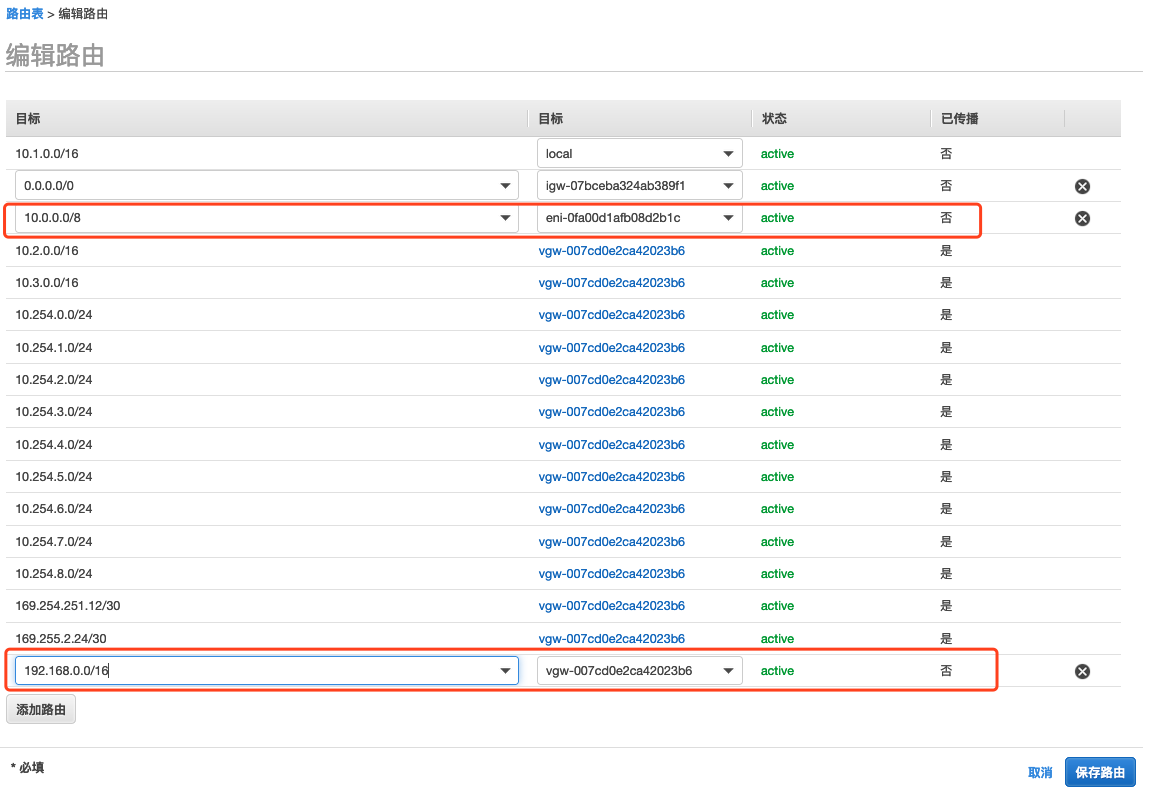Image resolution: width=1149 pixels, height=793 pixels.
Task: Select the 10.254.1.0/24 destination text
Action: (x=53, y=348)
